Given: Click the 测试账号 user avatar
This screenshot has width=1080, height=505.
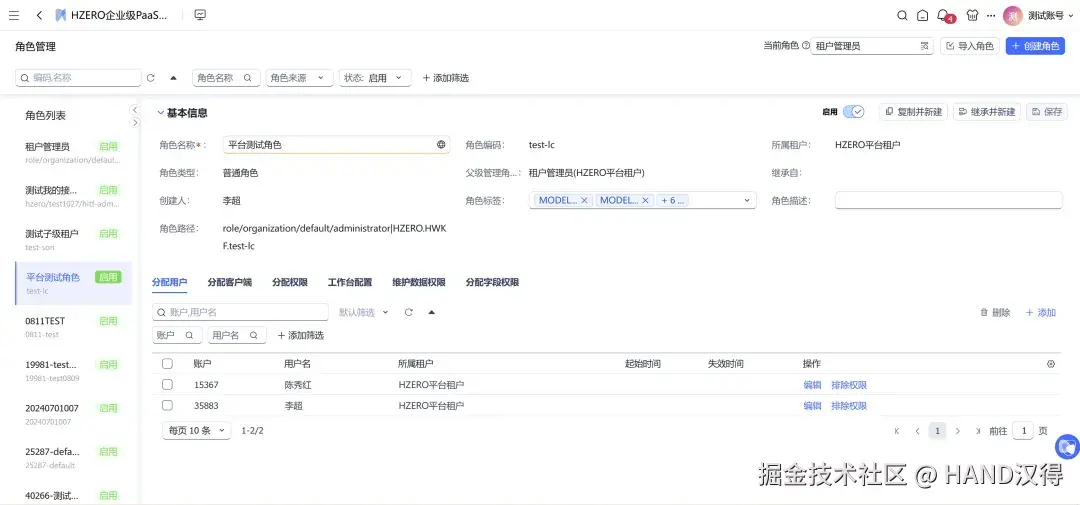Looking at the screenshot, I should coord(1012,15).
